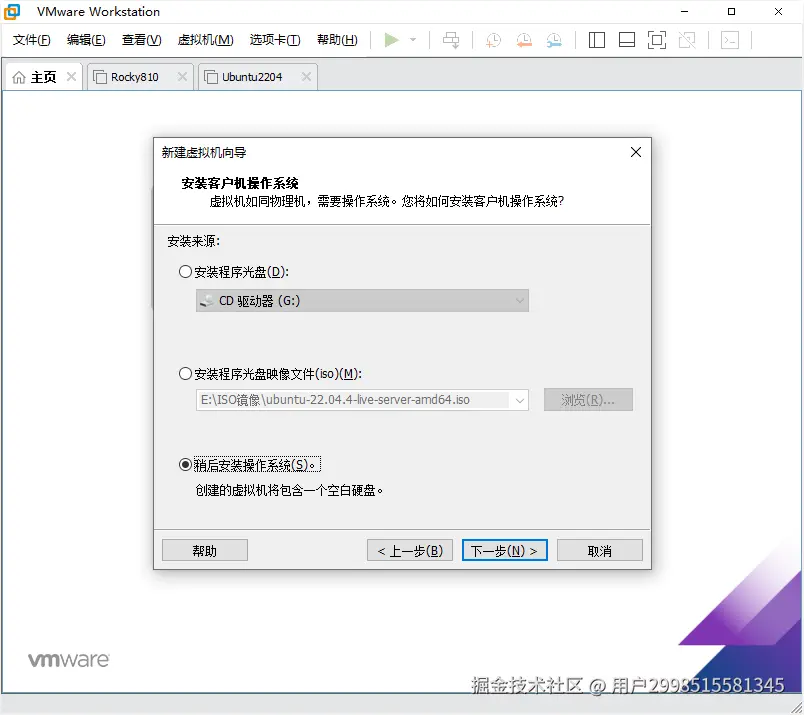
Task: Click the ISO file path input field
Action: point(353,400)
